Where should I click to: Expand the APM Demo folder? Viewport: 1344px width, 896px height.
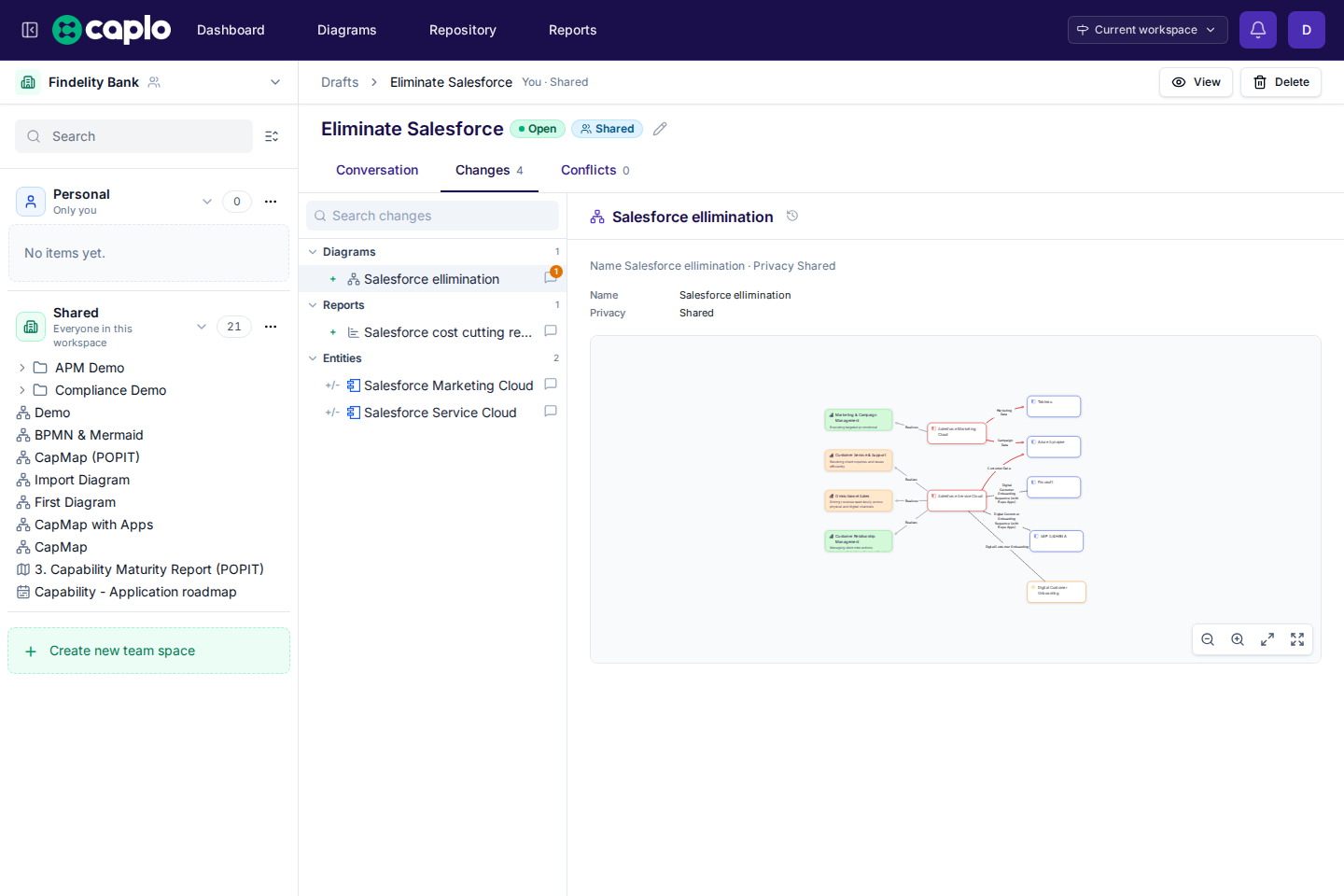click(x=22, y=368)
